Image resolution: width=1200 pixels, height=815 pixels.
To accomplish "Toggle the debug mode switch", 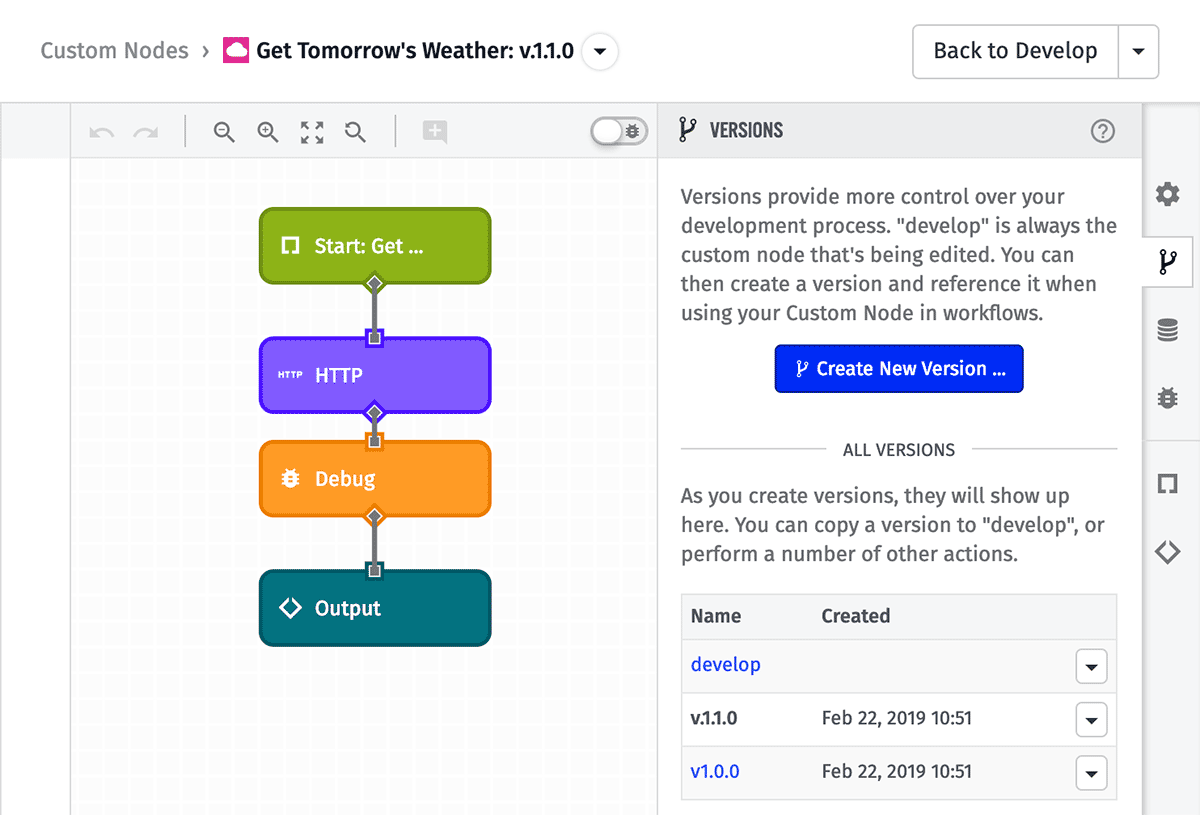I will click(619, 131).
